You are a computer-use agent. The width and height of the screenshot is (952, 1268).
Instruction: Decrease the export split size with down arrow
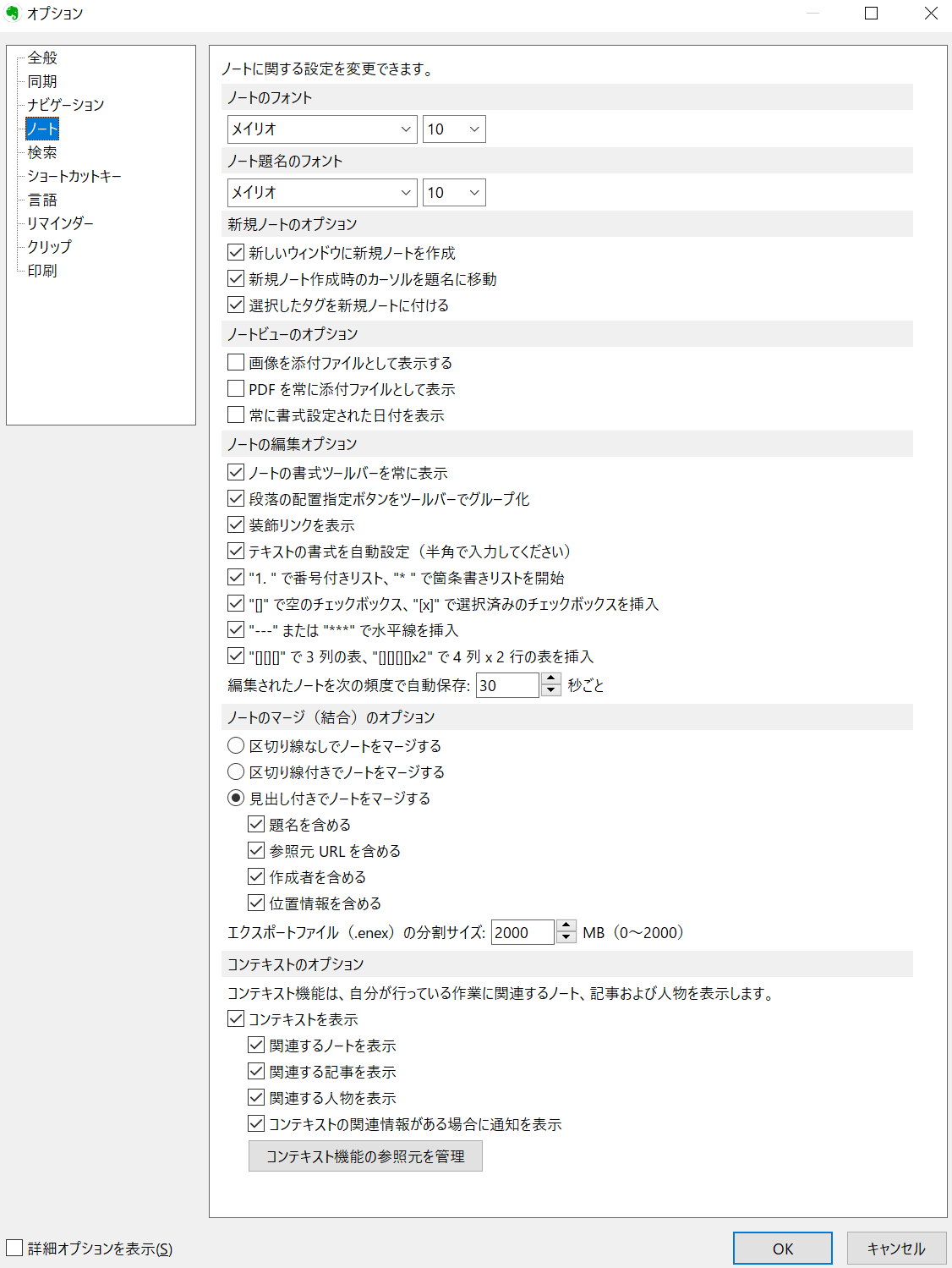coord(566,938)
